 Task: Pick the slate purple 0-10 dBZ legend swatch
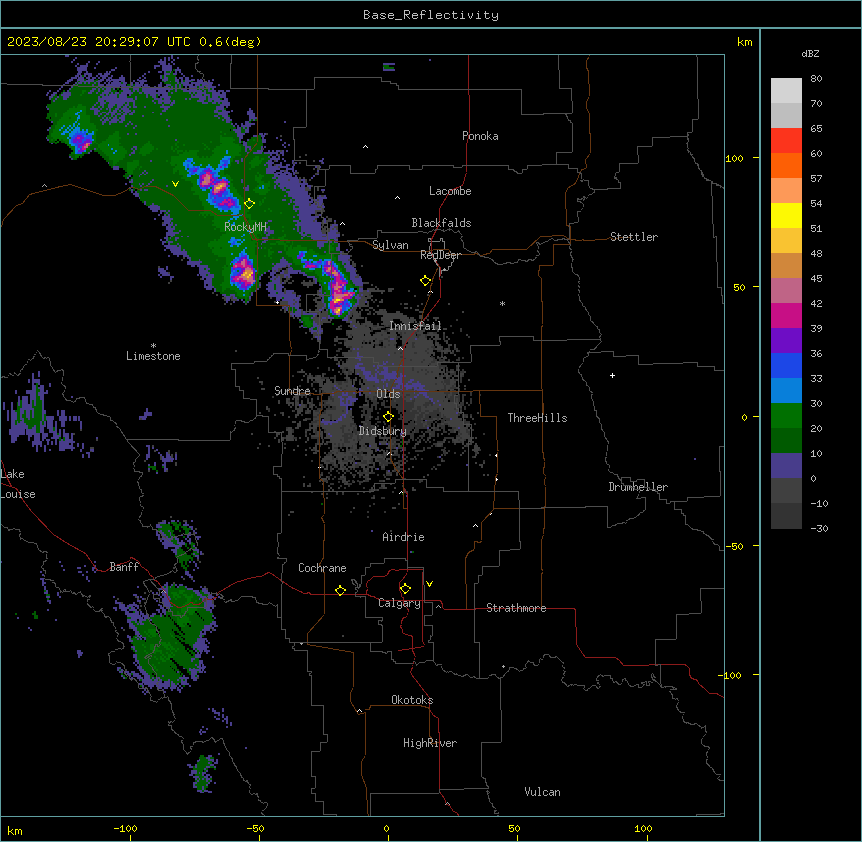point(786,466)
